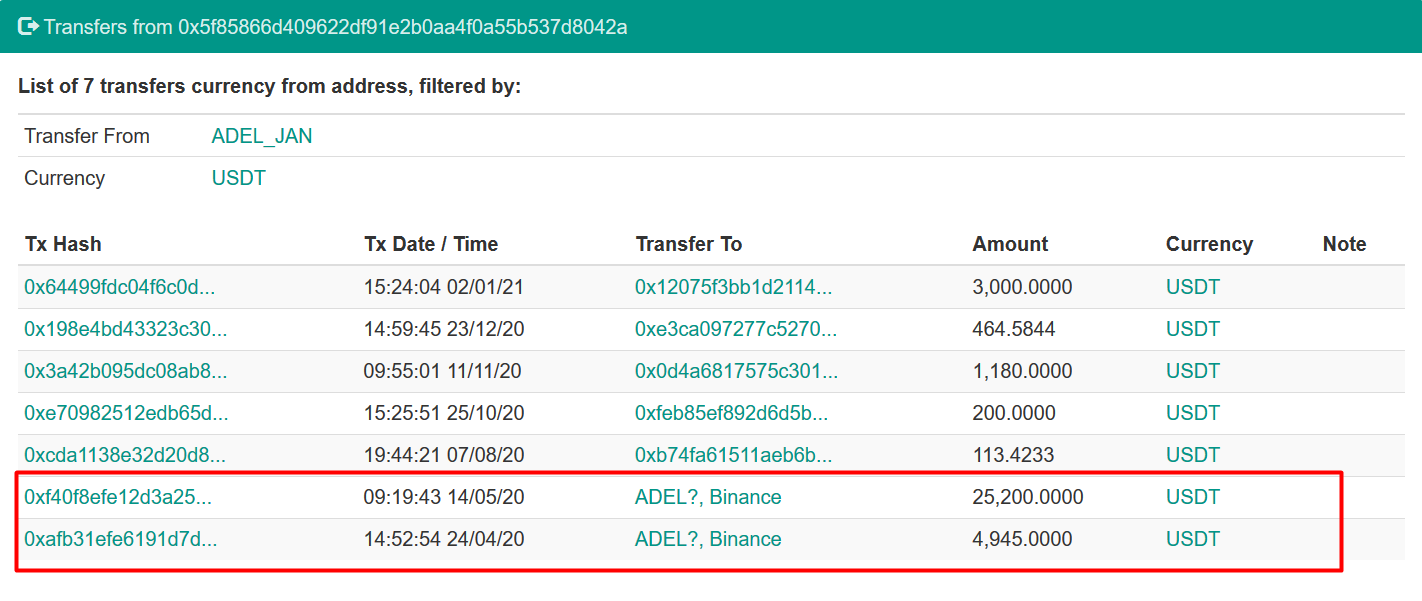Click the 14:52:54 24/04/20 timestamp
Viewport: 1422px width, 601px height.
(444, 539)
